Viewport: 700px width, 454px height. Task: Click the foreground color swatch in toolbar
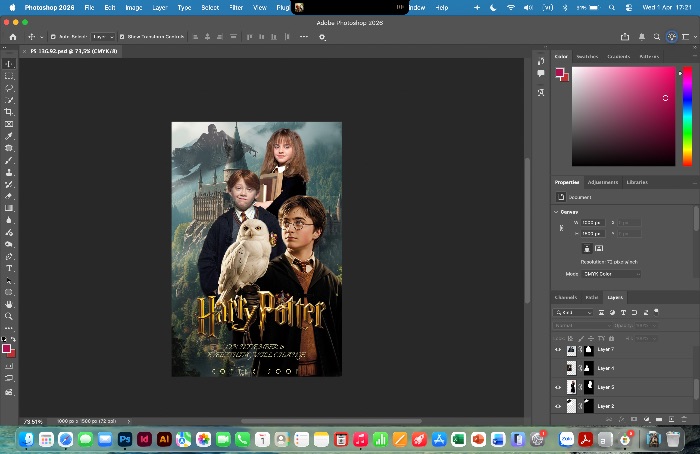tap(6, 349)
